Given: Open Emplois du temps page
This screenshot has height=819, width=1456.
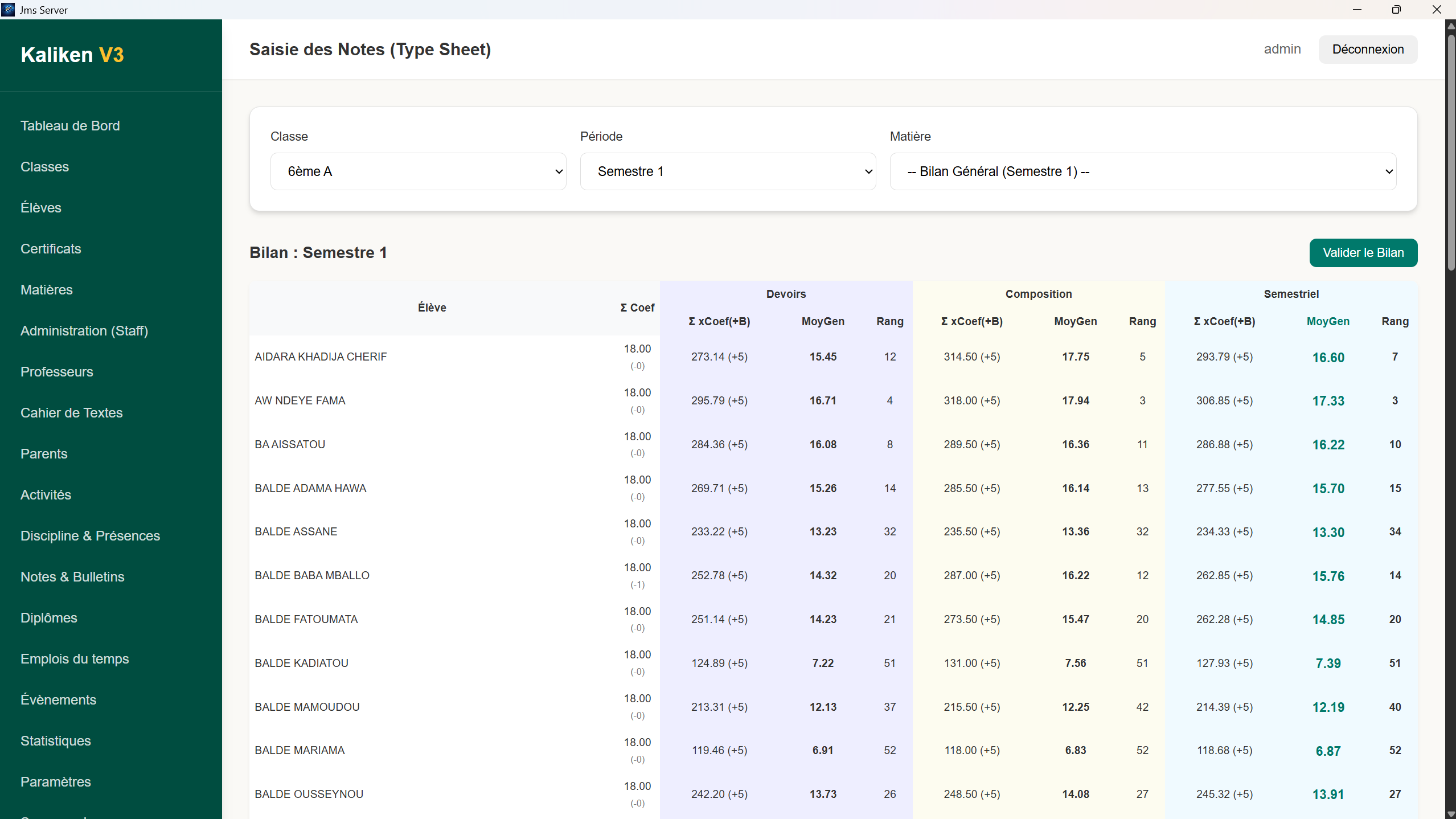Looking at the screenshot, I should pos(75,659).
